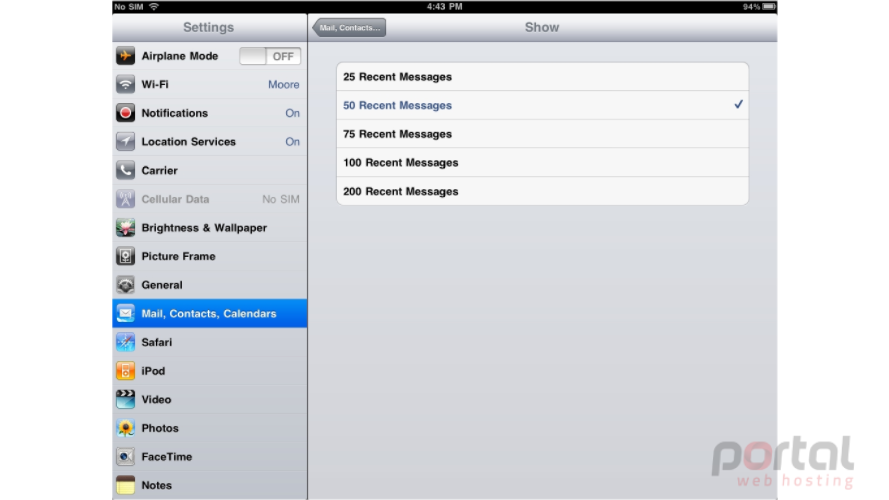
Task: Open Video settings row
Action: (x=210, y=399)
